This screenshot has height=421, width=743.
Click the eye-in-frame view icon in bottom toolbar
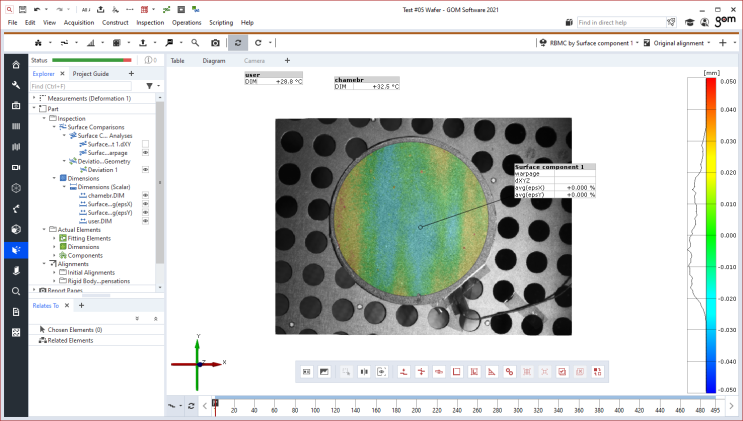(382, 372)
